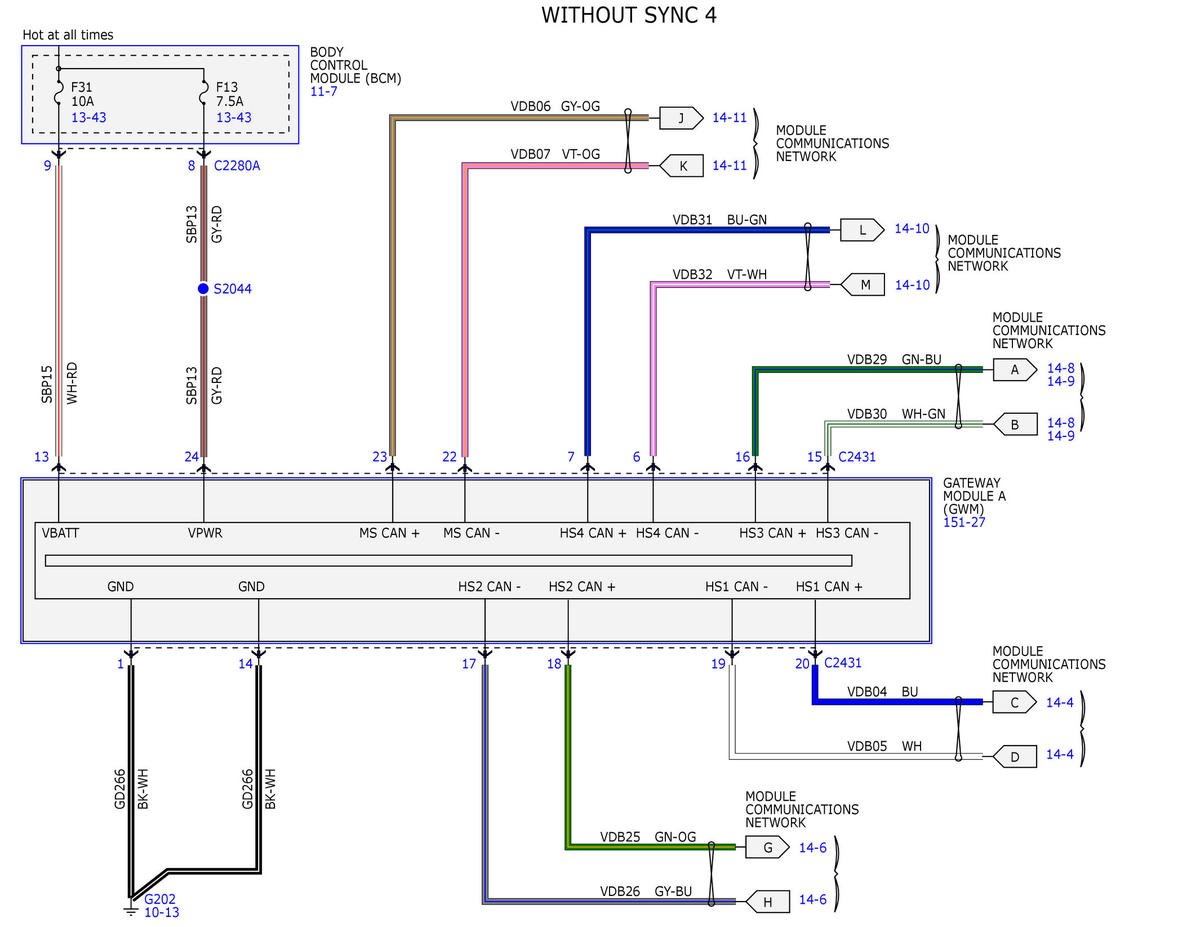Follow the 11-7 link beside Body Control Module
This screenshot has width=1200, height=927.
coord(324,91)
